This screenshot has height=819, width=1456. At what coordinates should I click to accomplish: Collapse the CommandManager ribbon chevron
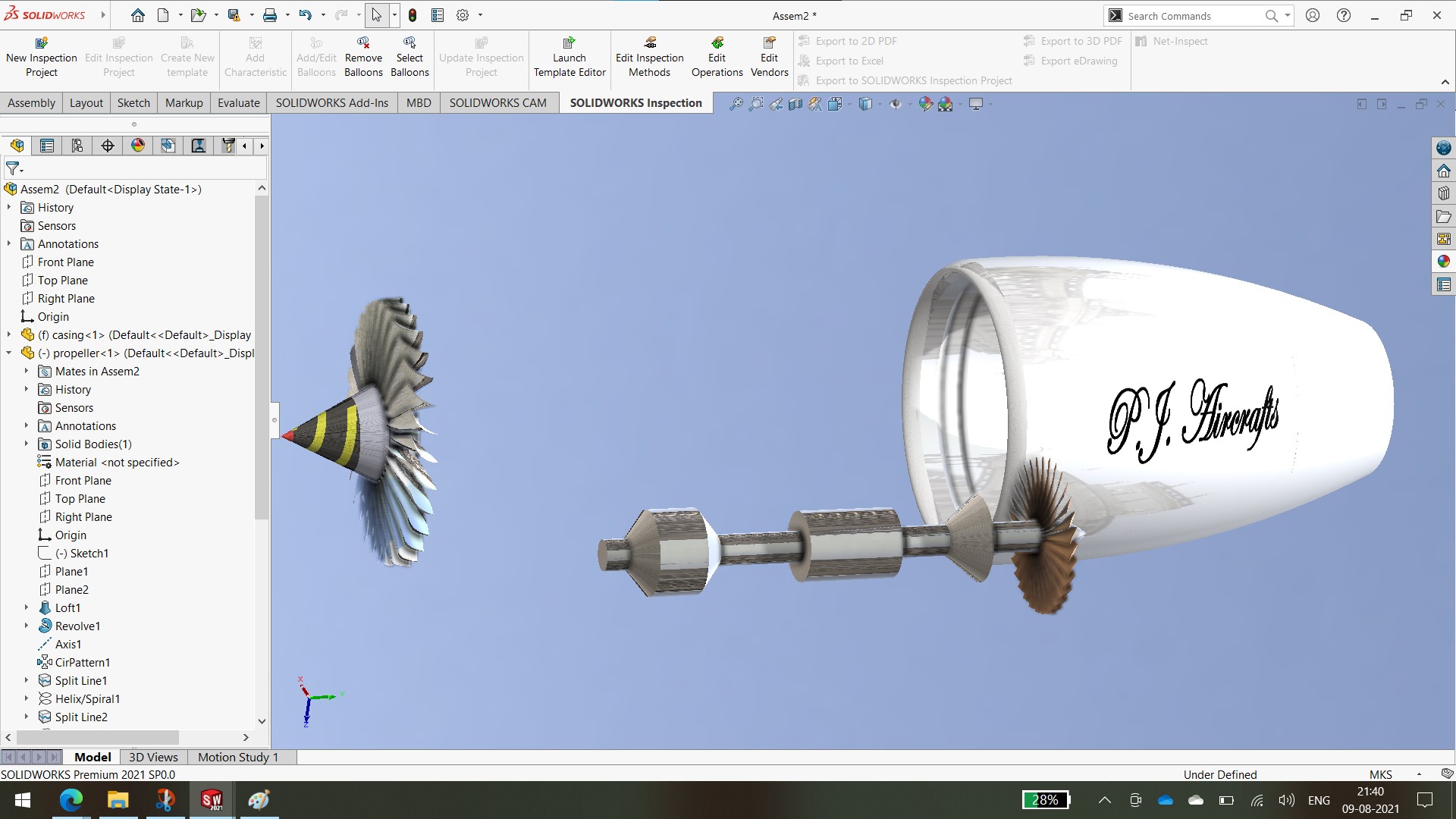point(1445,82)
